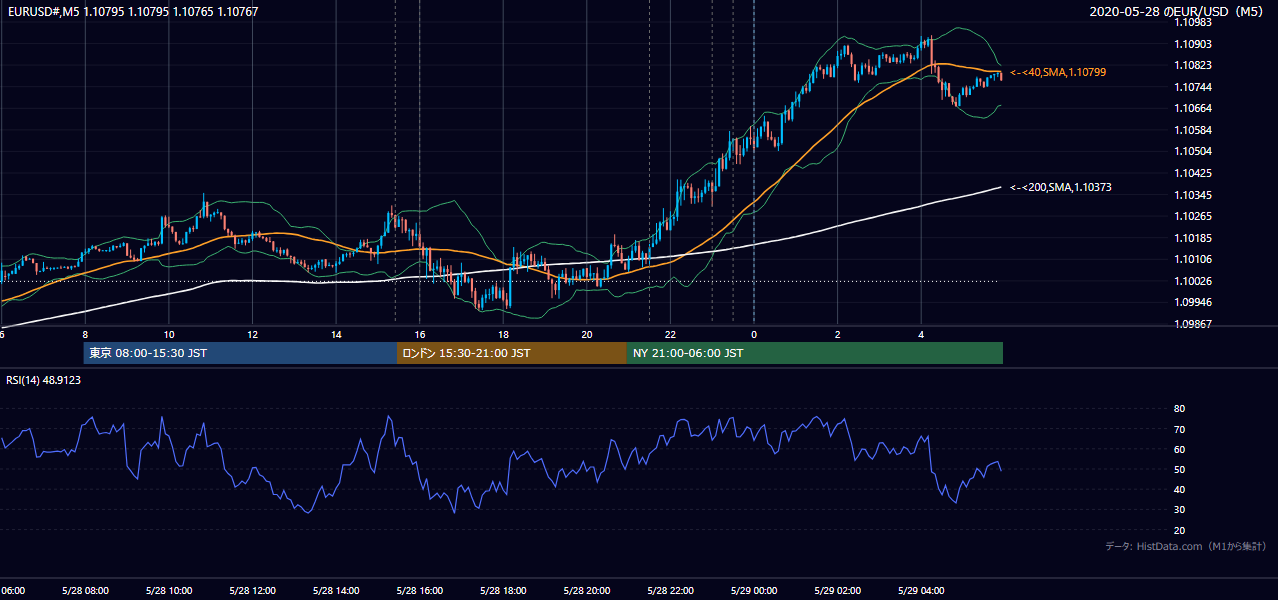The width and height of the screenshot is (1278, 600).
Task: Click hour label 12 on price chart axis
Action: pos(252,335)
